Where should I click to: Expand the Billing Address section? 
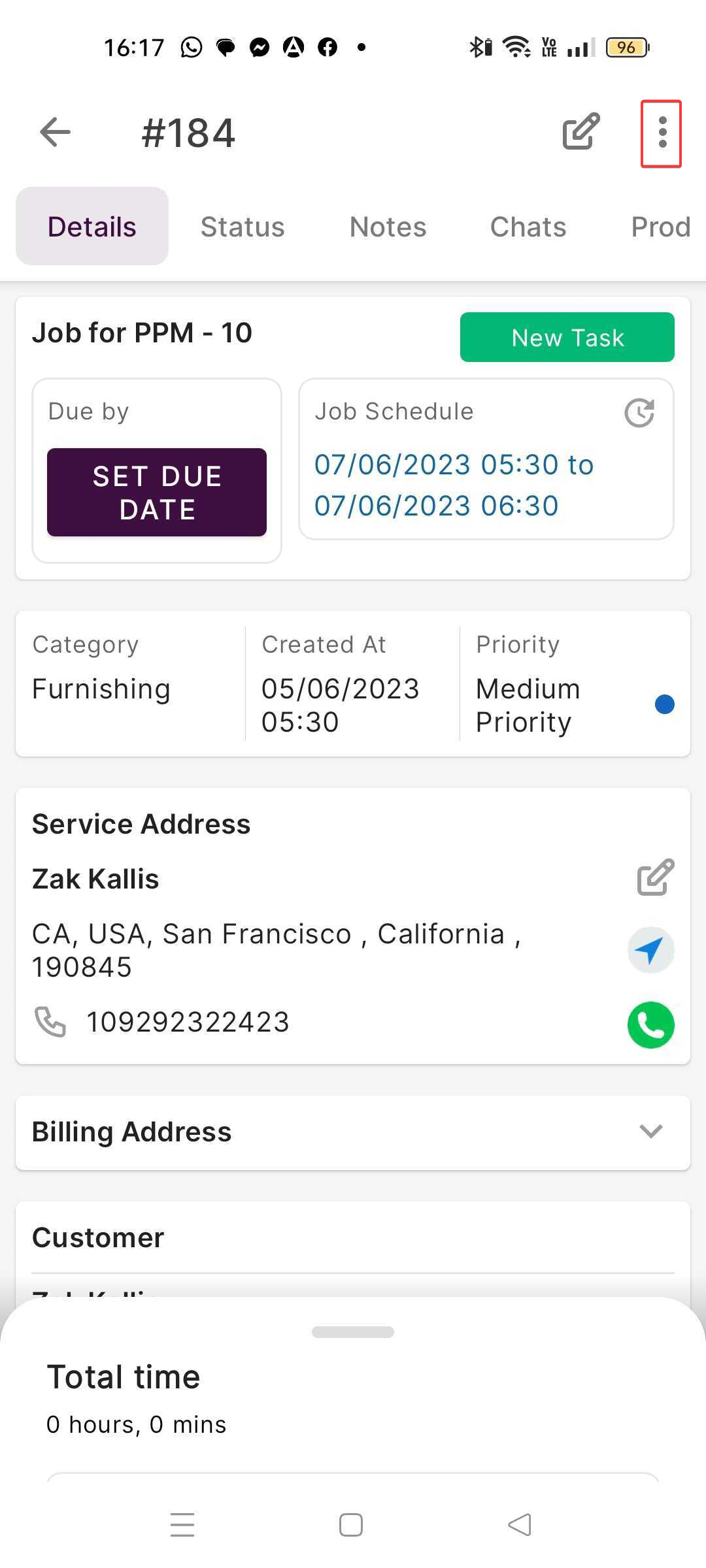click(650, 1132)
